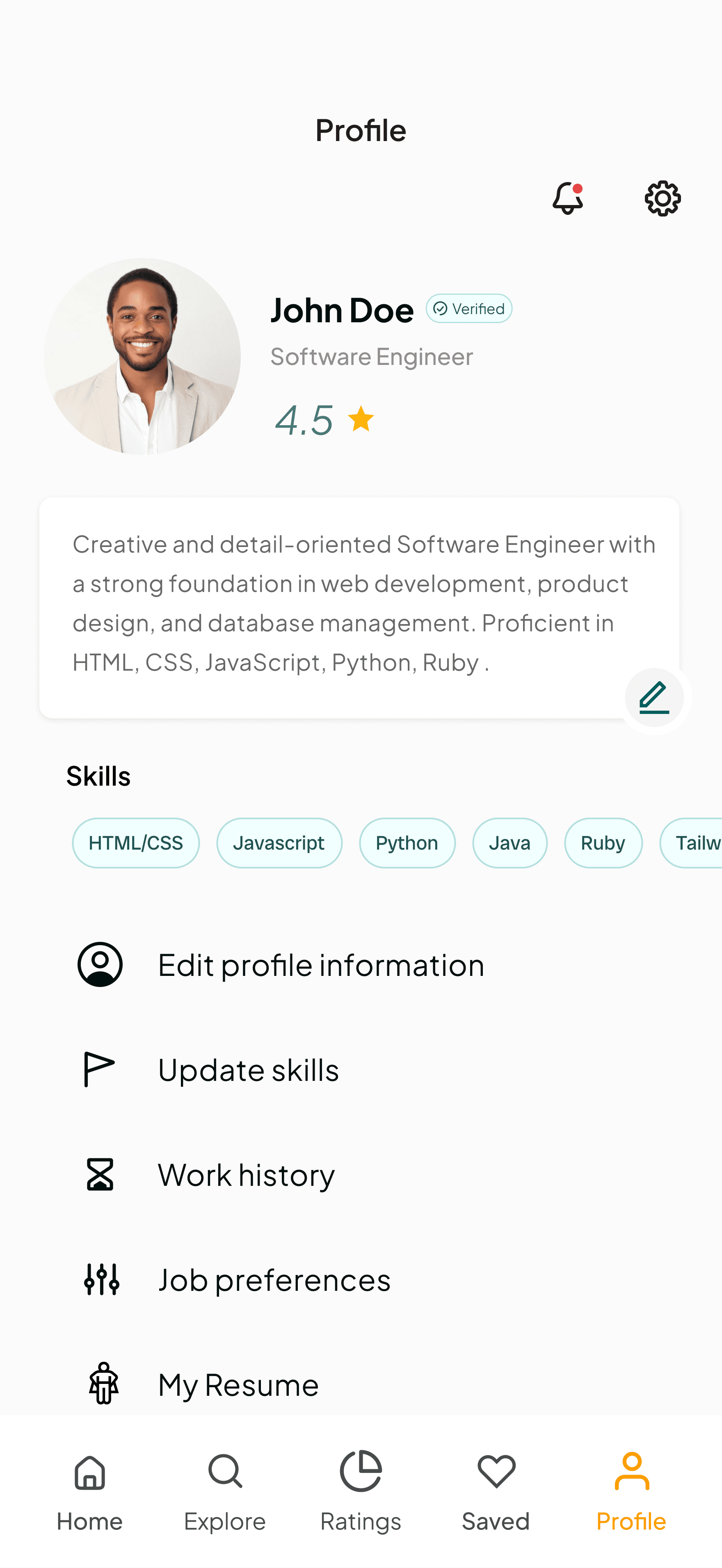The height and width of the screenshot is (1568, 722).
Task: Tap the gold rating star
Action: pyautogui.click(x=361, y=419)
